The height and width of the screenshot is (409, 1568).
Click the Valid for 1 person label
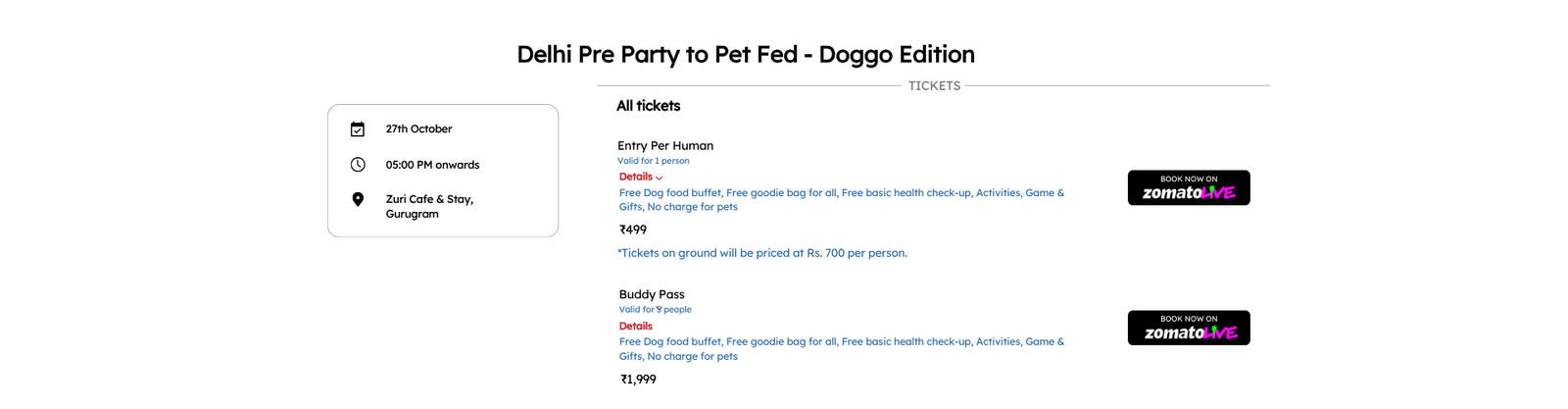[x=653, y=161]
